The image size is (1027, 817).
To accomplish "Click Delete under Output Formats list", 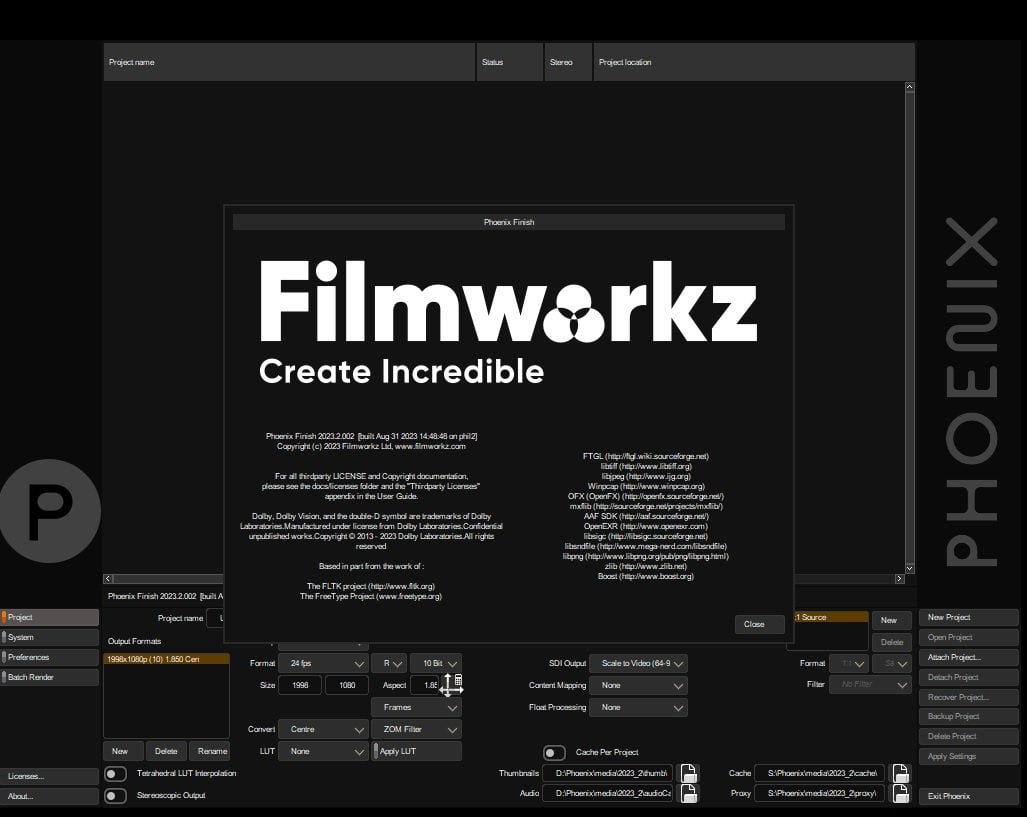I will [x=166, y=751].
